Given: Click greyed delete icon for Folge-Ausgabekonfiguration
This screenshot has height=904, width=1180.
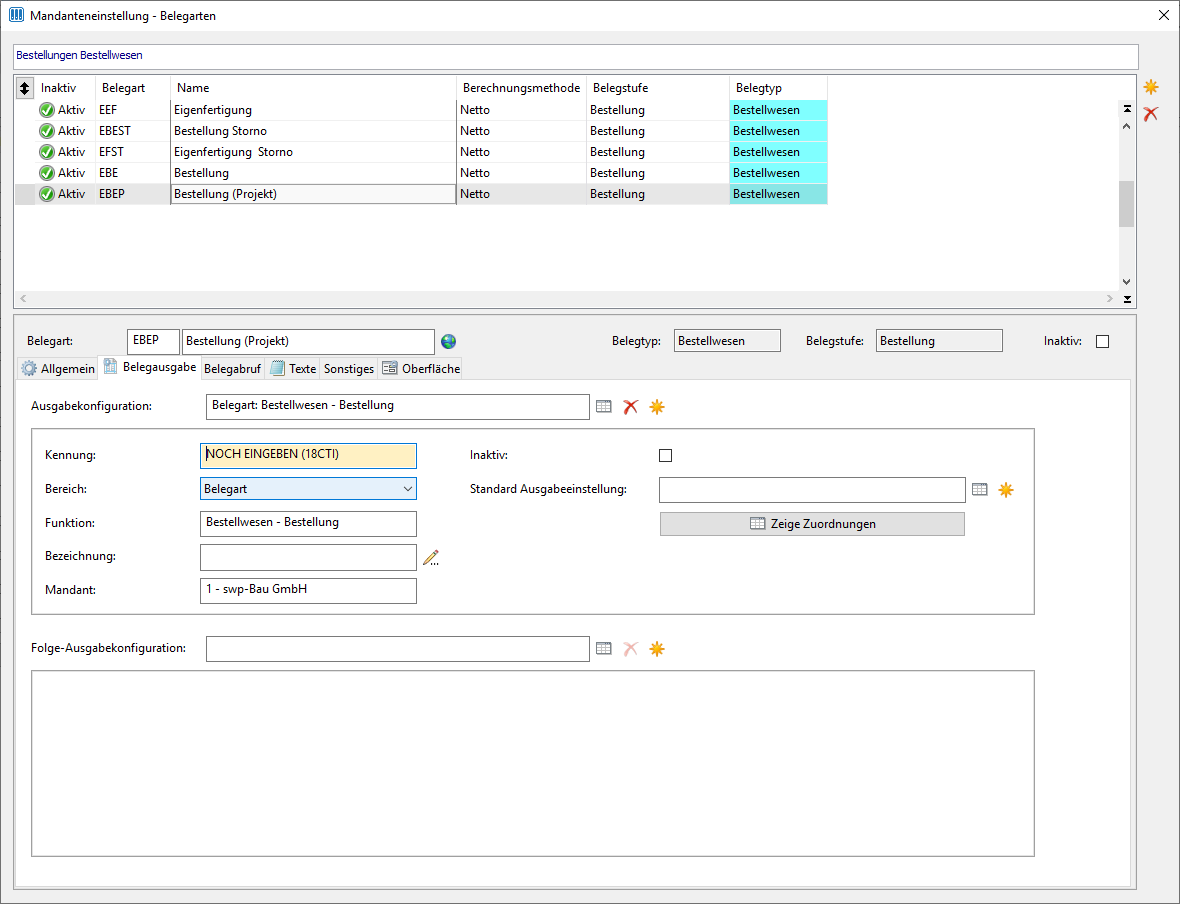Looking at the screenshot, I should pyautogui.click(x=631, y=648).
